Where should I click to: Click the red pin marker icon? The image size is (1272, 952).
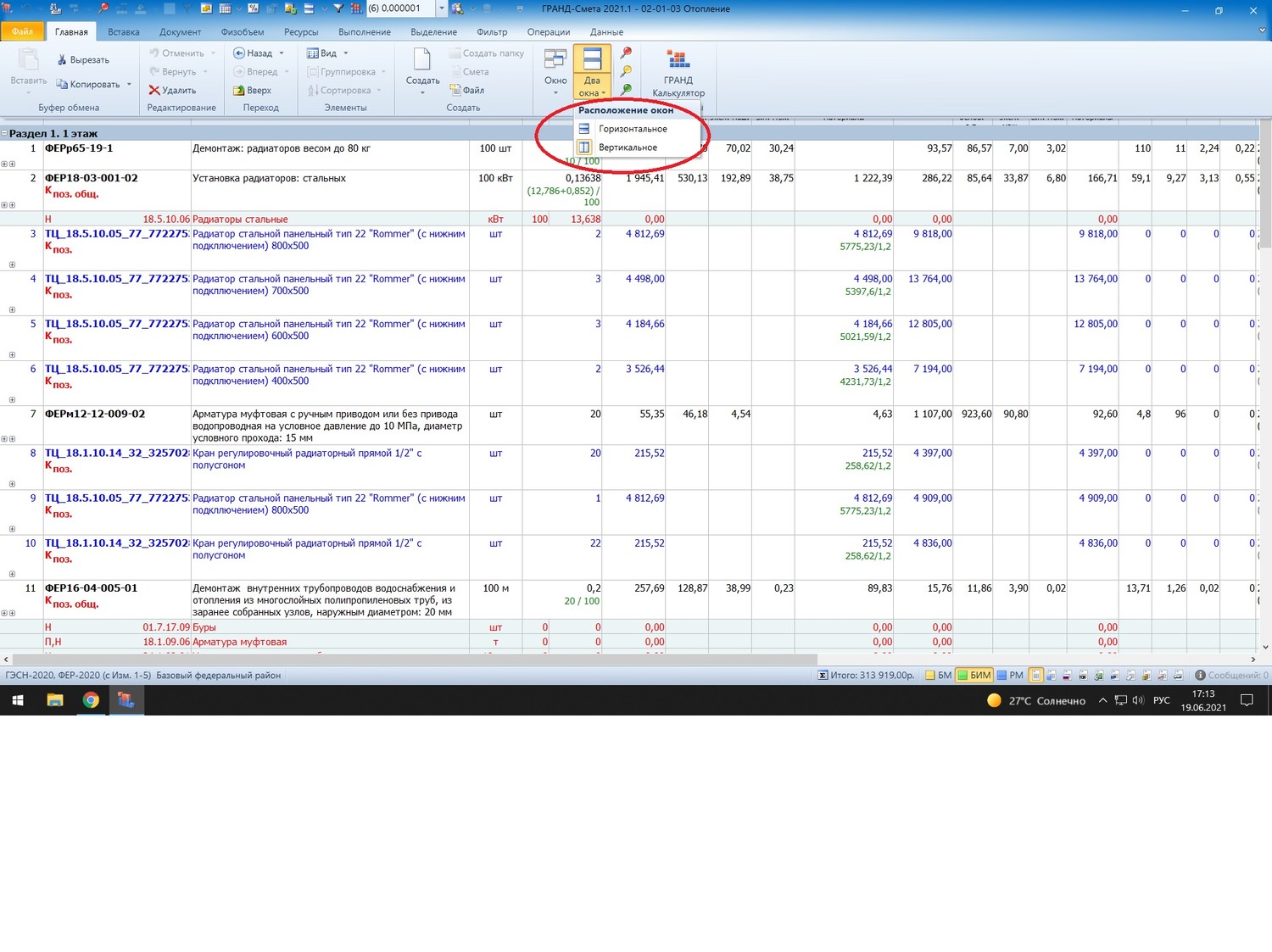click(626, 53)
